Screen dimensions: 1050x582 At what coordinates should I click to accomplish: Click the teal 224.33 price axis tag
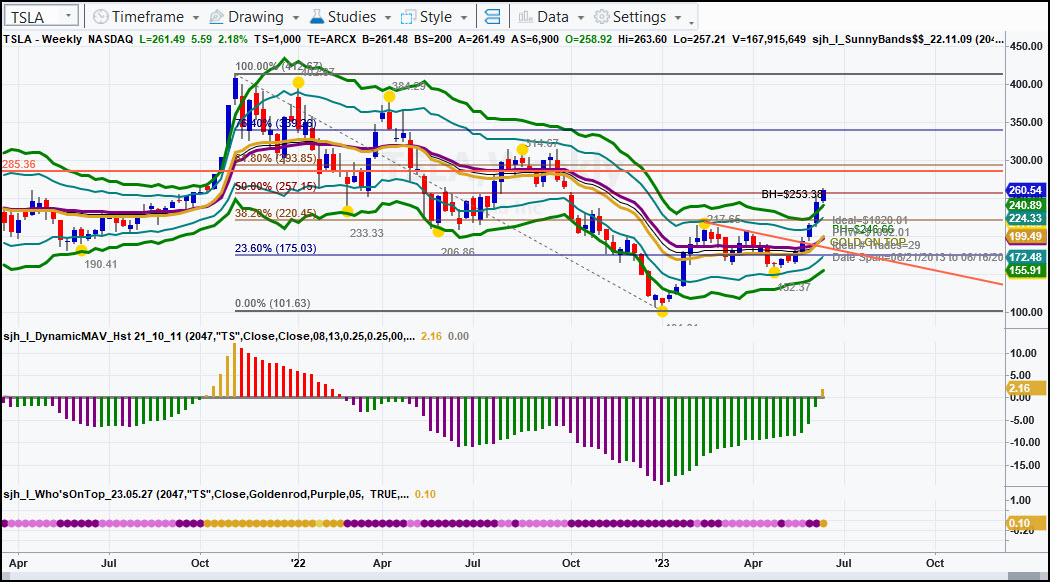(1025, 218)
